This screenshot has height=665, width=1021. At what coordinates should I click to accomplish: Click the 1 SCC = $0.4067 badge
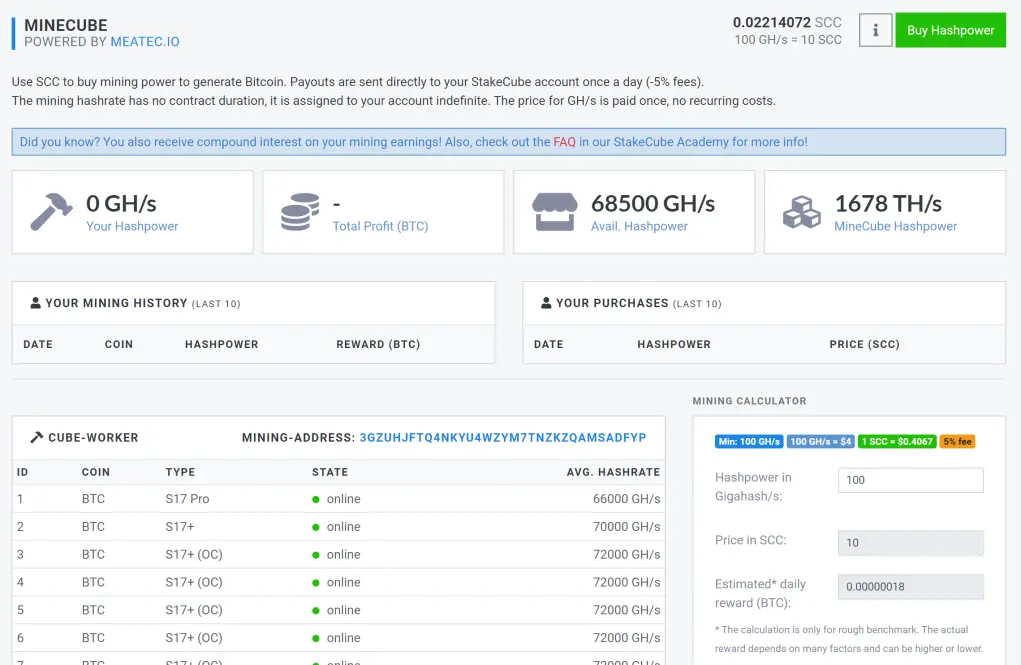(897, 442)
